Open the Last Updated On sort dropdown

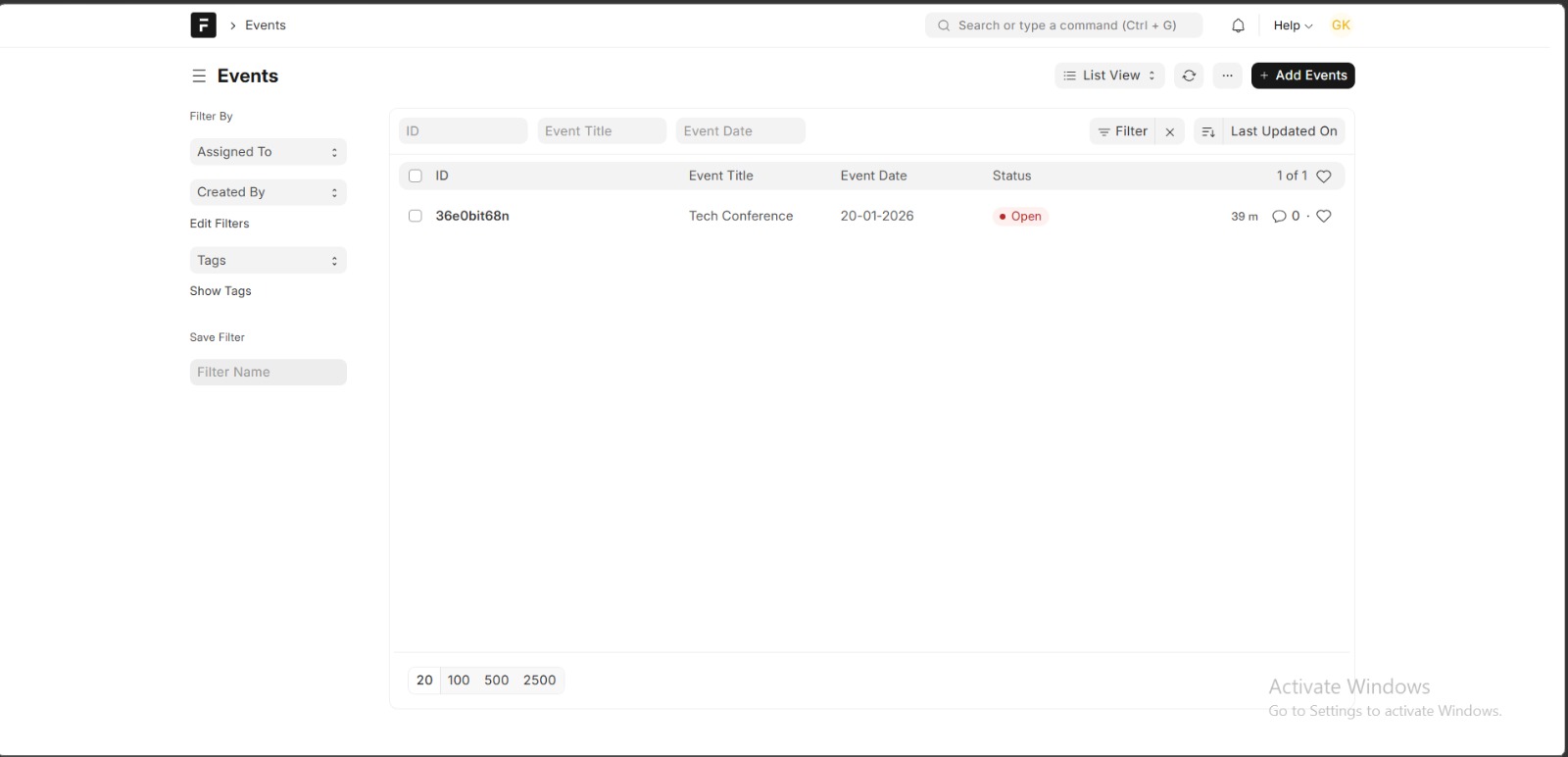pos(1284,131)
